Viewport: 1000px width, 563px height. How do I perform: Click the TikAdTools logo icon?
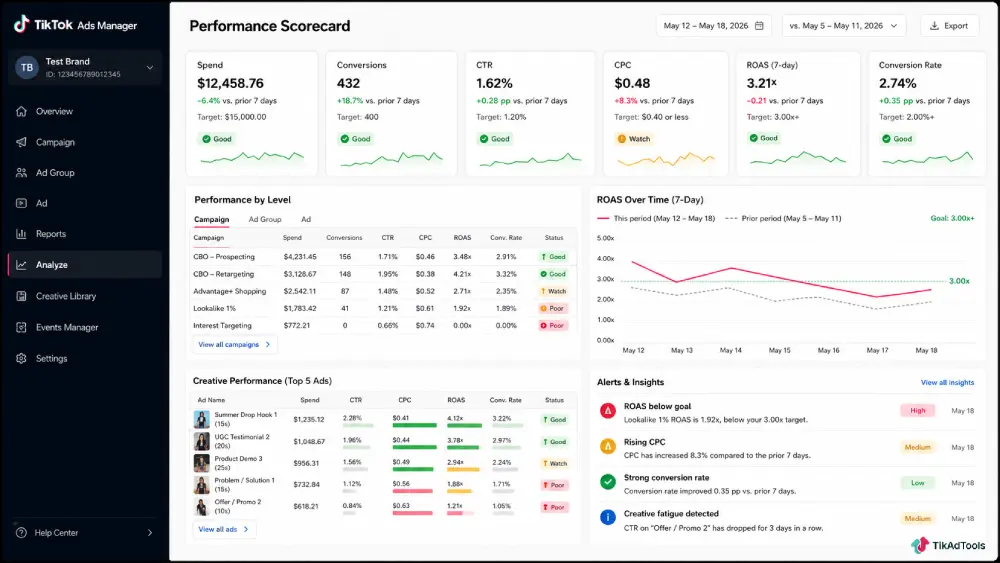tap(920, 545)
